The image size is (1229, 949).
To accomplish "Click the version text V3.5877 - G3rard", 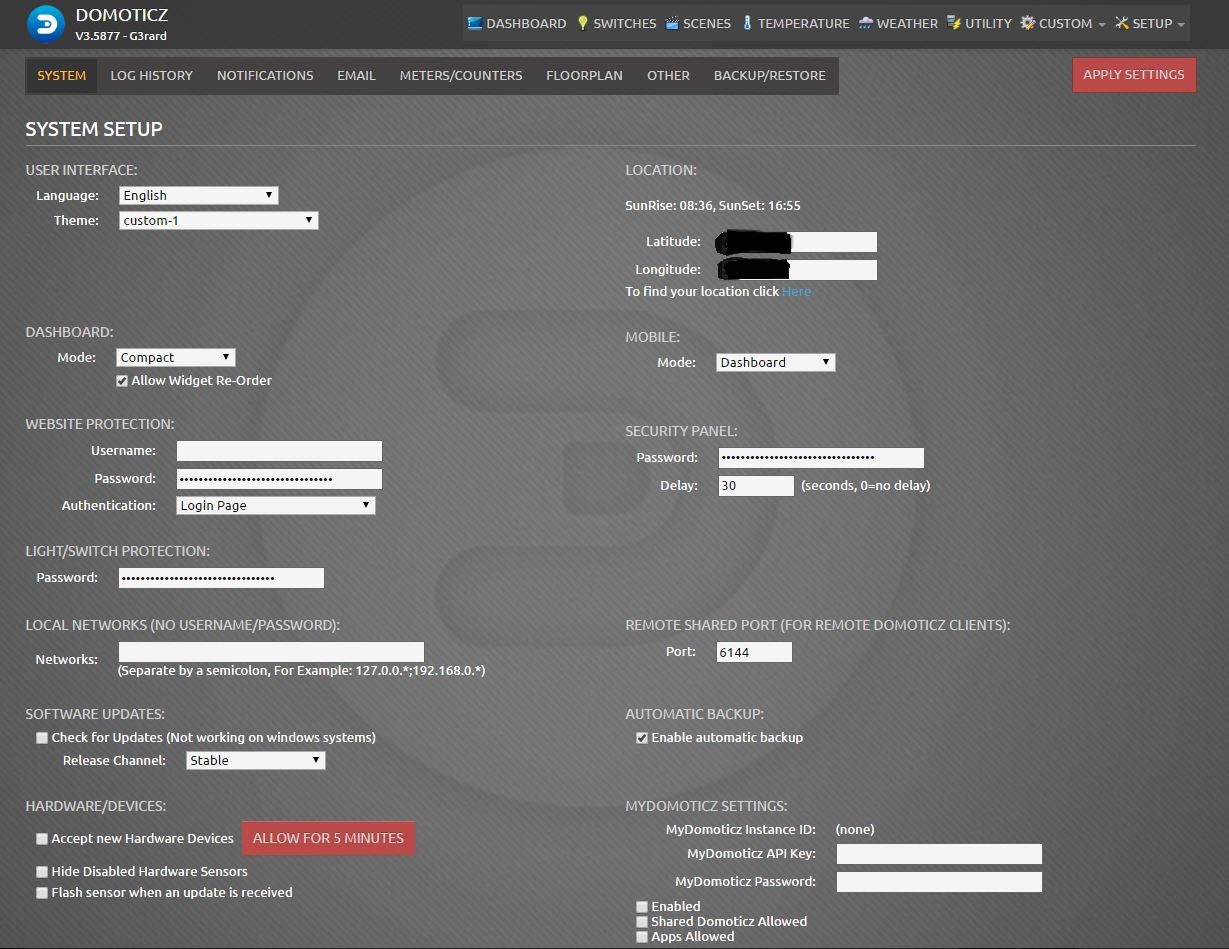I will click(123, 36).
